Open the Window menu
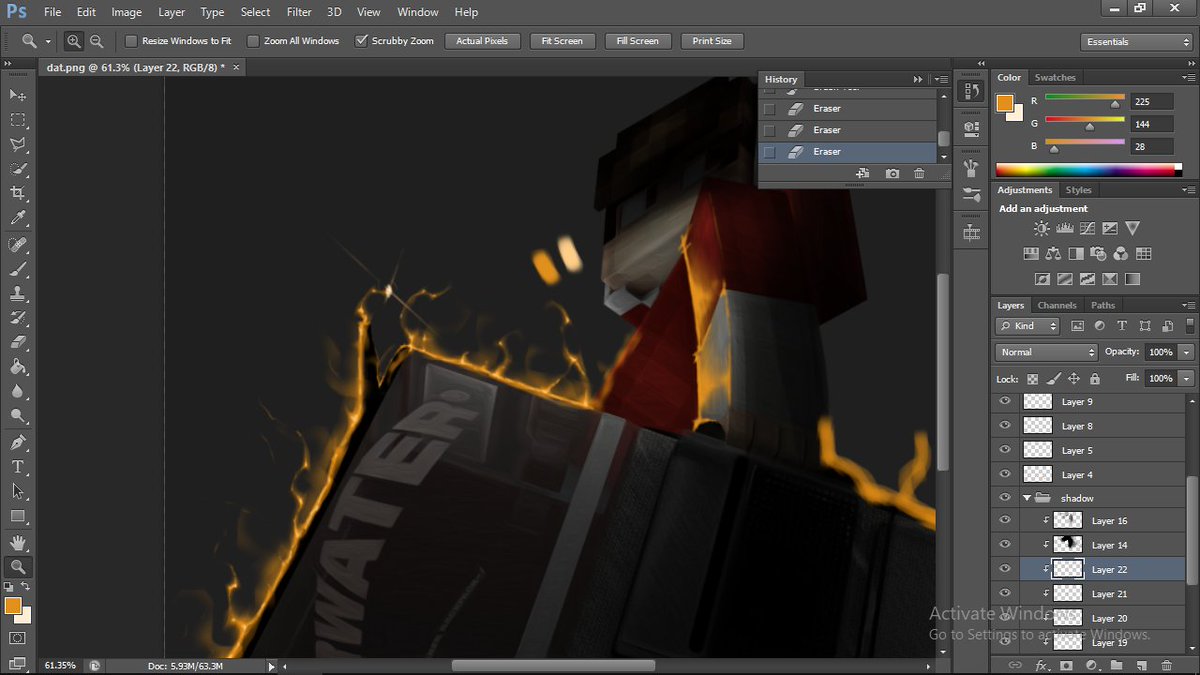The image size is (1200, 675). point(417,12)
